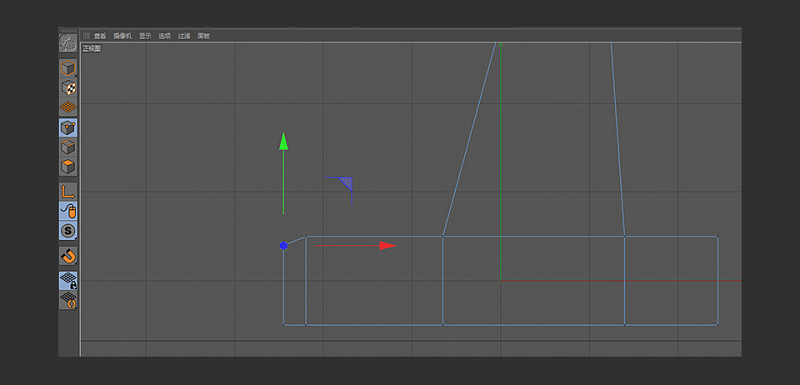Switch to Texture mode checkered cube icon
The image size is (800, 385).
click(x=68, y=88)
